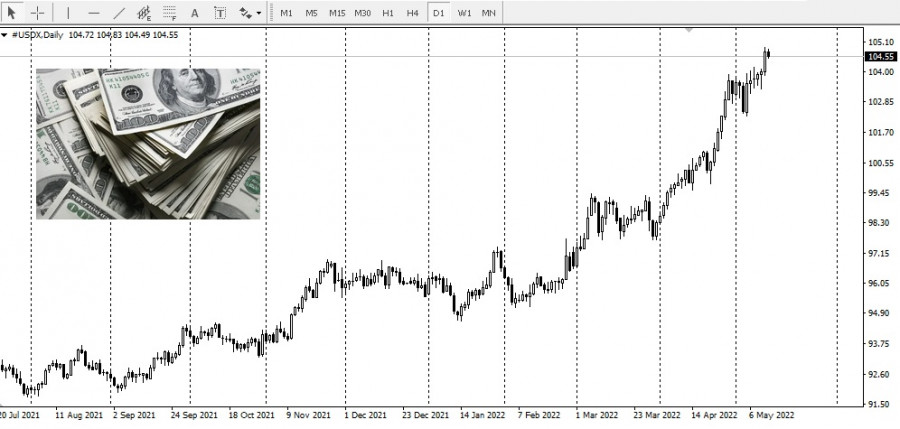
Task: Click the Text tool marked A
Action: point(195,13)
